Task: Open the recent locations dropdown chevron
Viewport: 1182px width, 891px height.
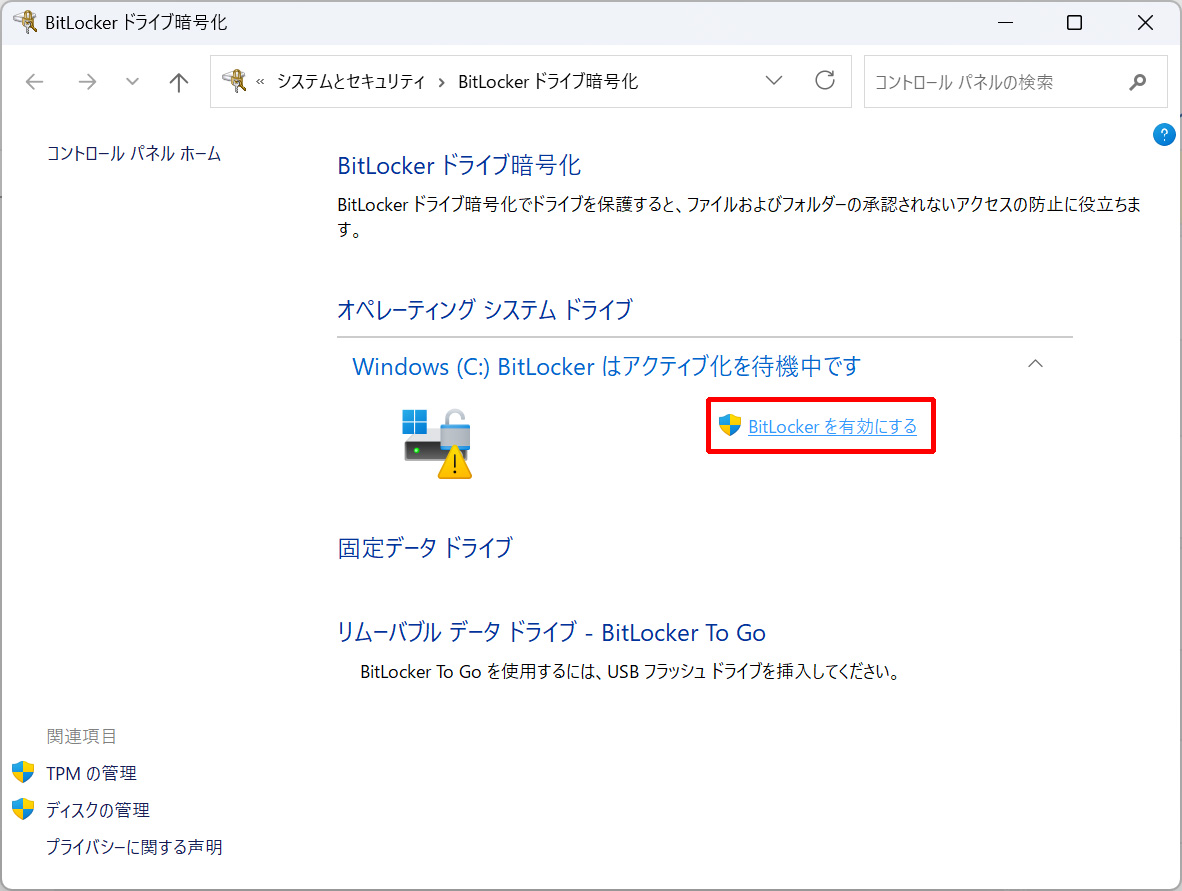Action: point(132,81)
